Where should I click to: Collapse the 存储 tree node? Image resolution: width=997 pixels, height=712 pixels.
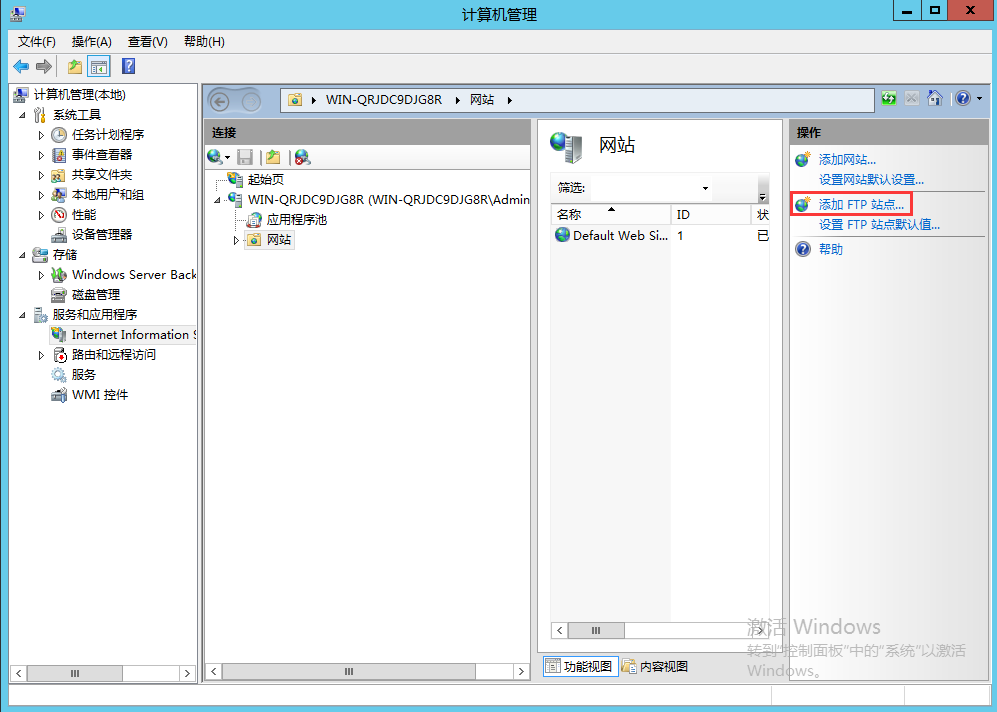point(23,255)
